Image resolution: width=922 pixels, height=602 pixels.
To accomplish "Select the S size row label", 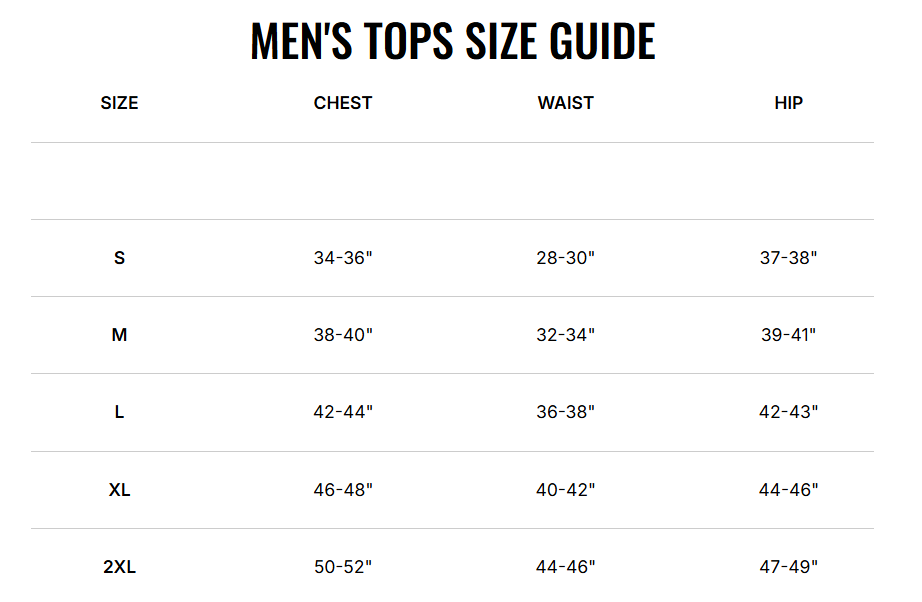I will (x=119, y=258).
